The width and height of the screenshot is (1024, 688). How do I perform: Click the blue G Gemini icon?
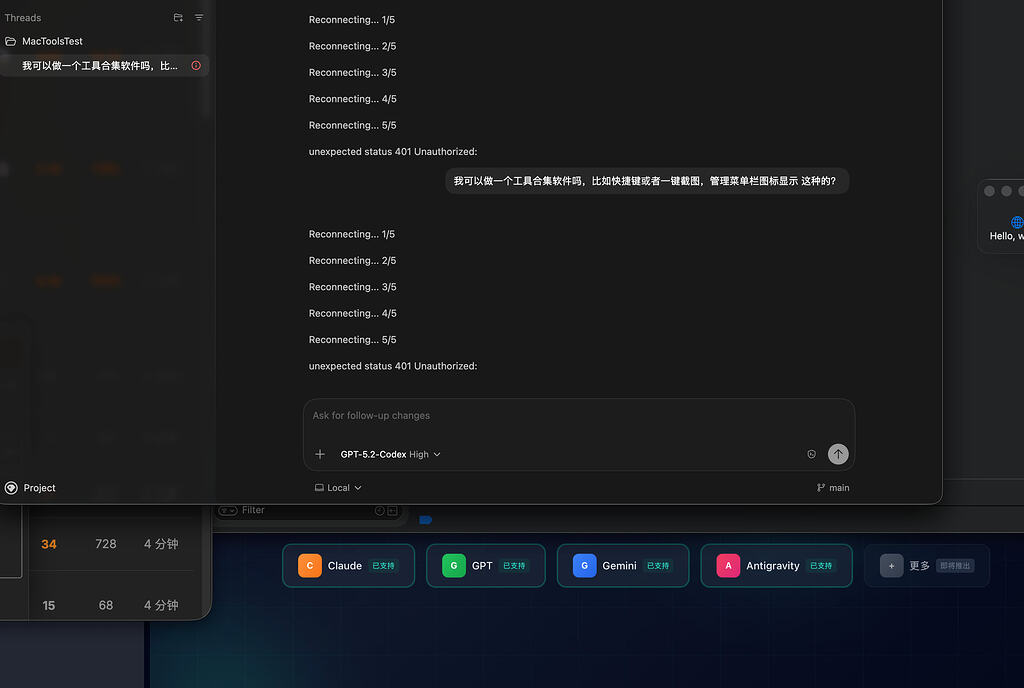click(584, 565)
